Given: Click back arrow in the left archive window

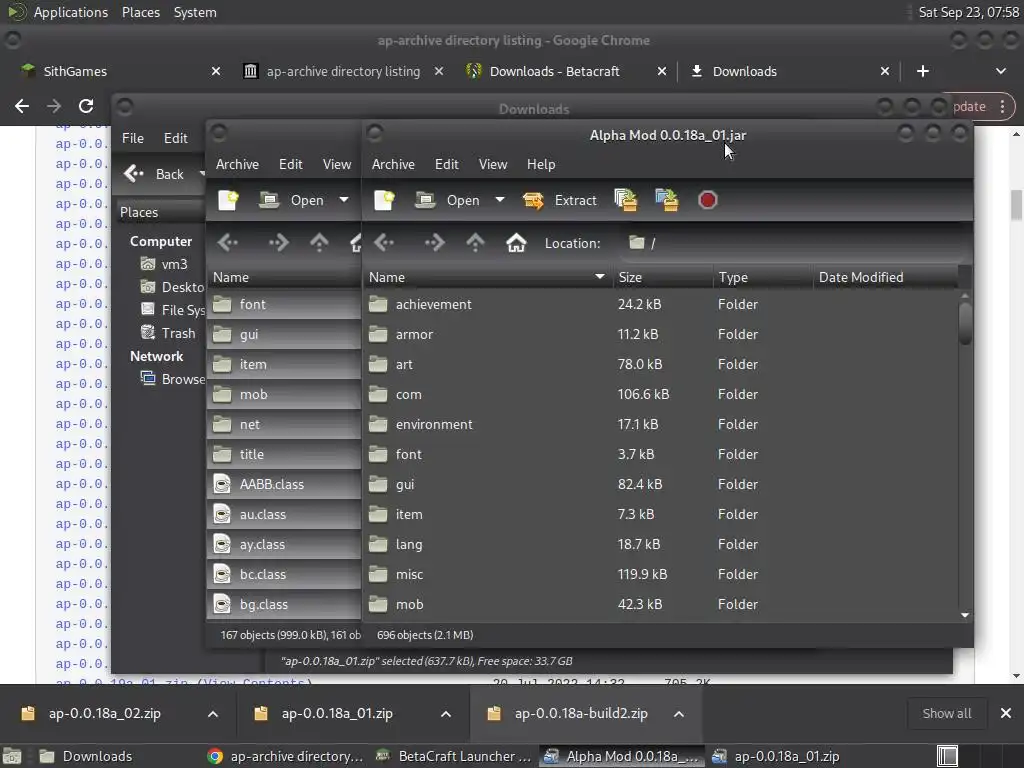Looking at the screenshot, I should click(228, 244).
